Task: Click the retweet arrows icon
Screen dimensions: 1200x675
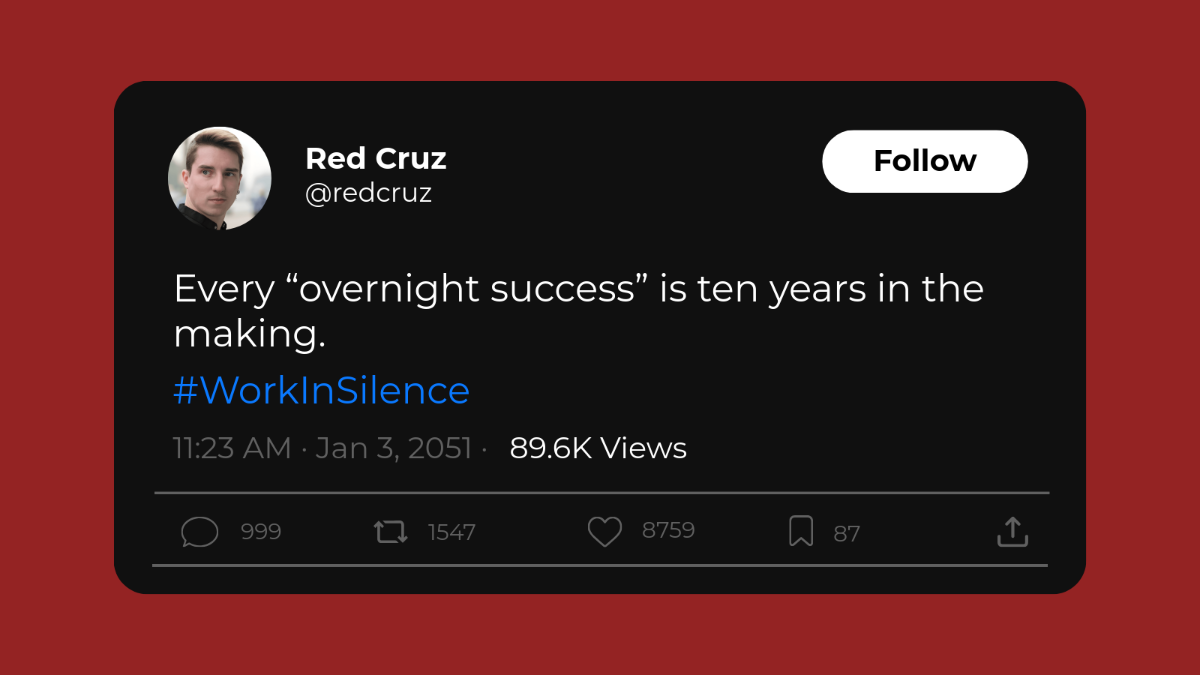Action: tap(391, 532)
